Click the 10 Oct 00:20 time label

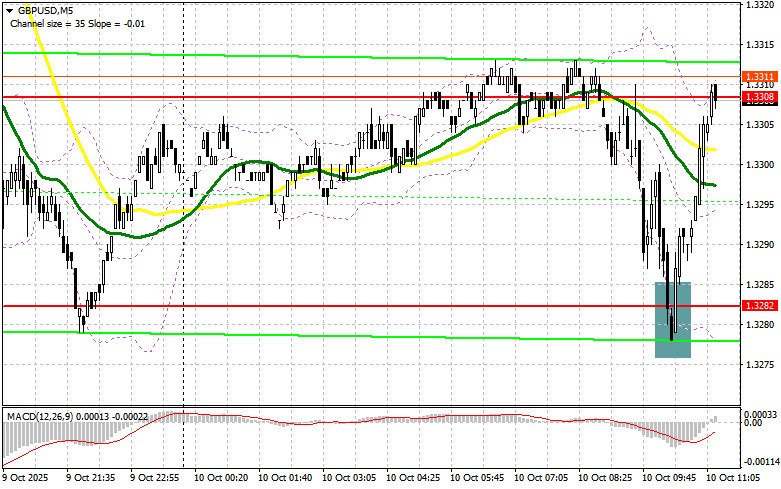pyautogui.click(x=222, y=478)
